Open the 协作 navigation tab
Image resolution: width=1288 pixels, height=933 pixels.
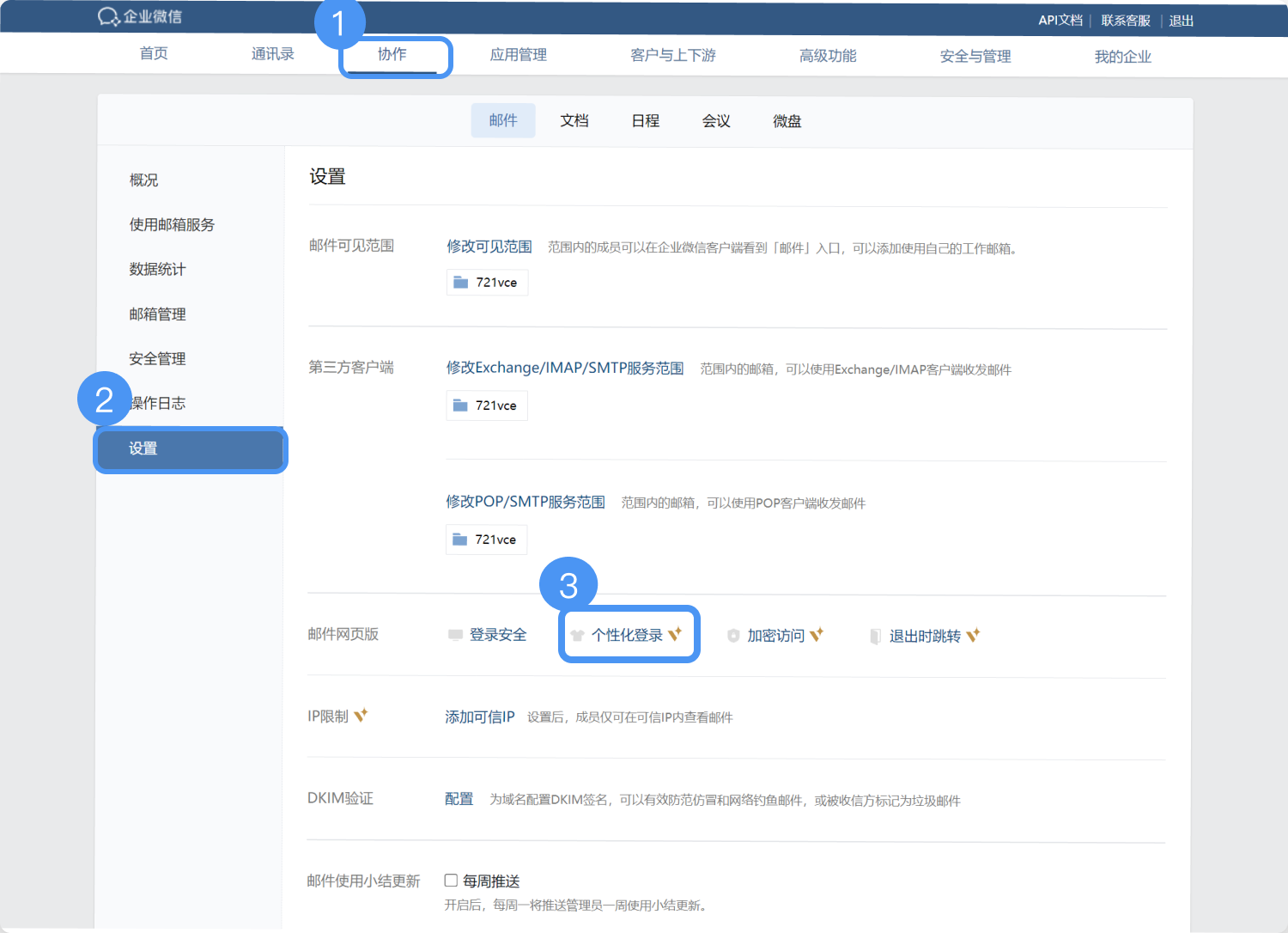point(392,54)
